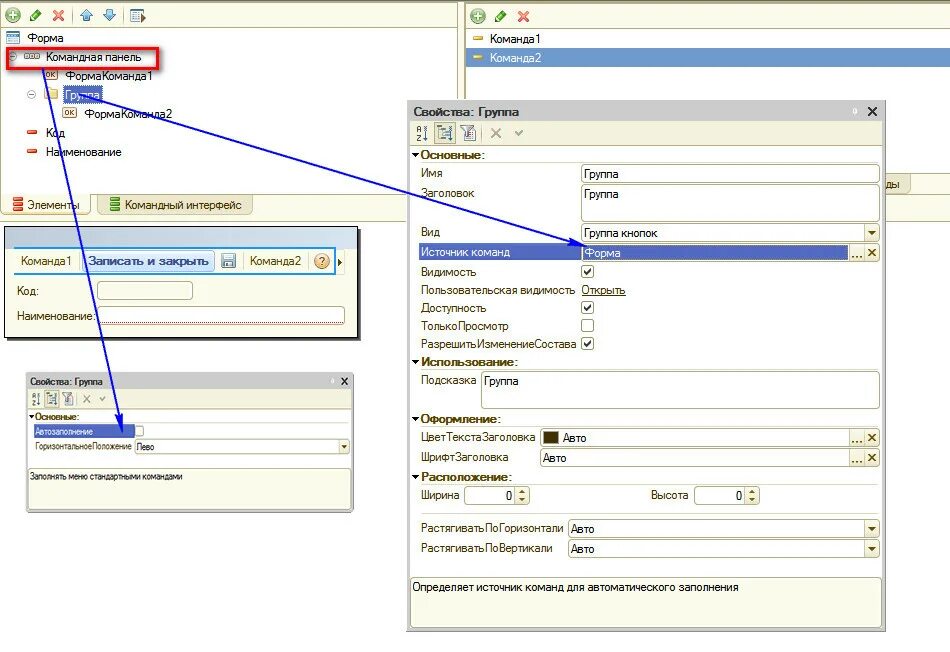Collapse the Группа tree node
This screenshot has width=950, height=652.
pyautogui.click(x=32, y=95)
